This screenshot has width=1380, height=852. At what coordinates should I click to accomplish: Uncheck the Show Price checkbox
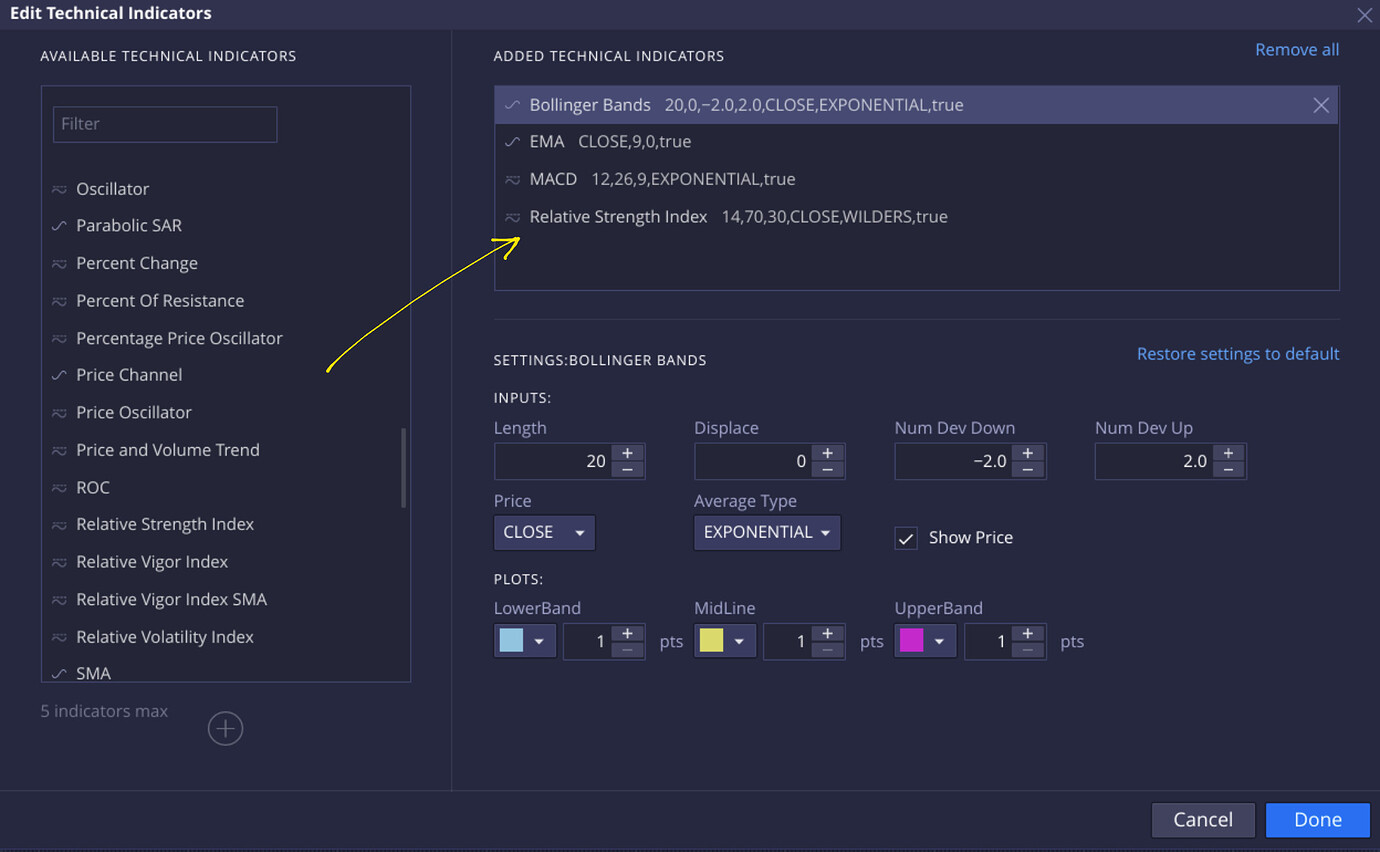click(x=905, y=537)
